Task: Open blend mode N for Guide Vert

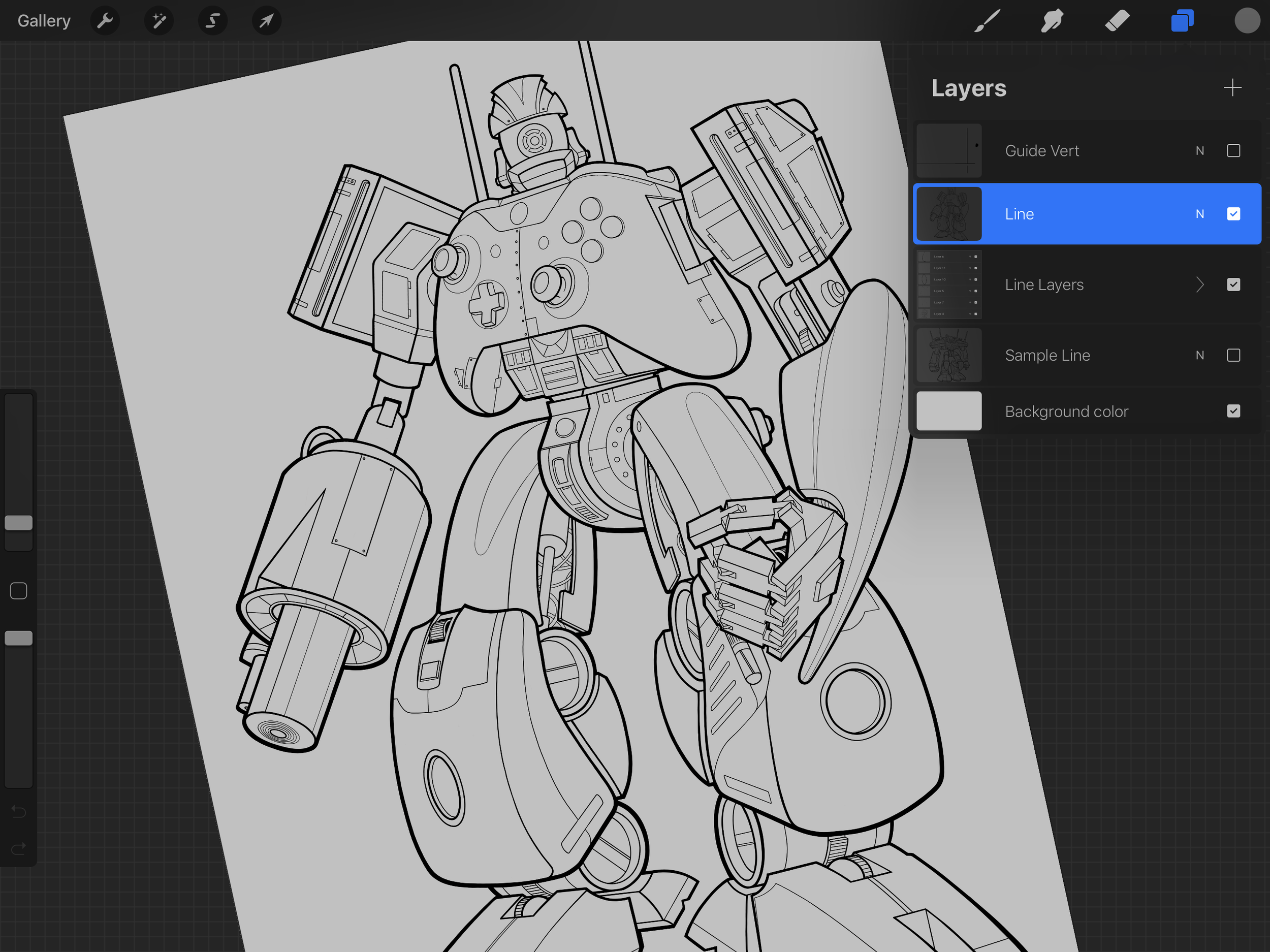Action: 1200,151
